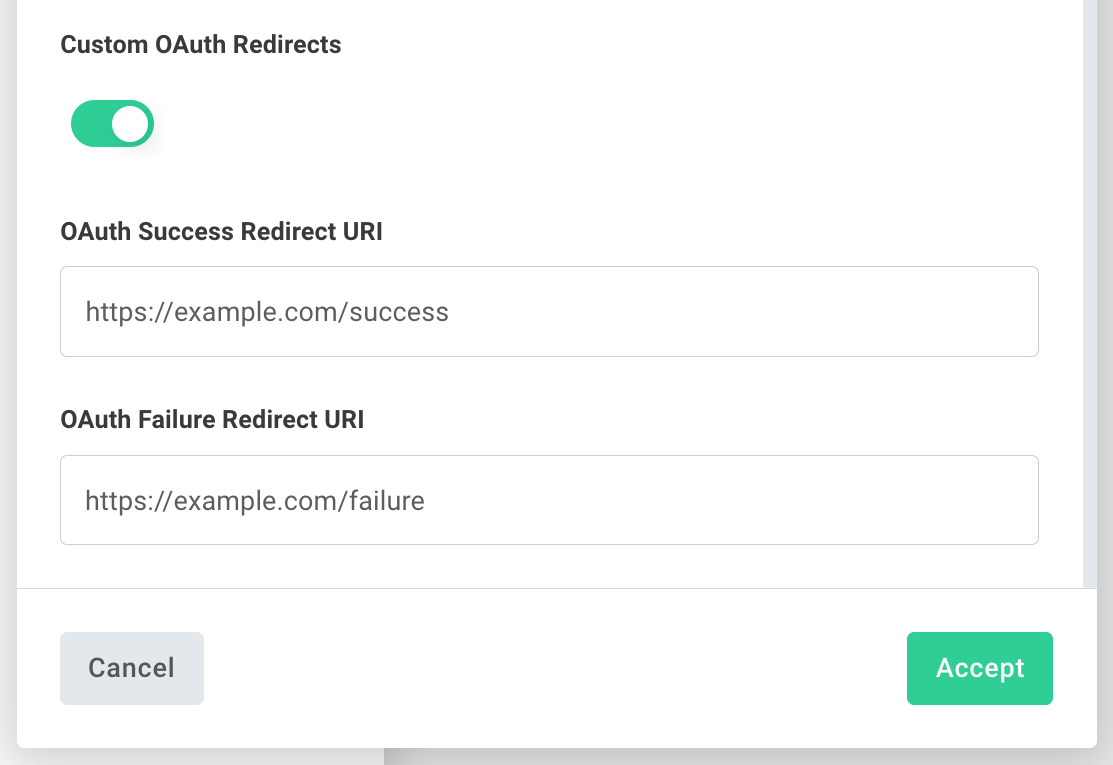This screenshot has height=765, width=1113.
Task: Dismiss changes using the Cancel button
Action: 131,668
